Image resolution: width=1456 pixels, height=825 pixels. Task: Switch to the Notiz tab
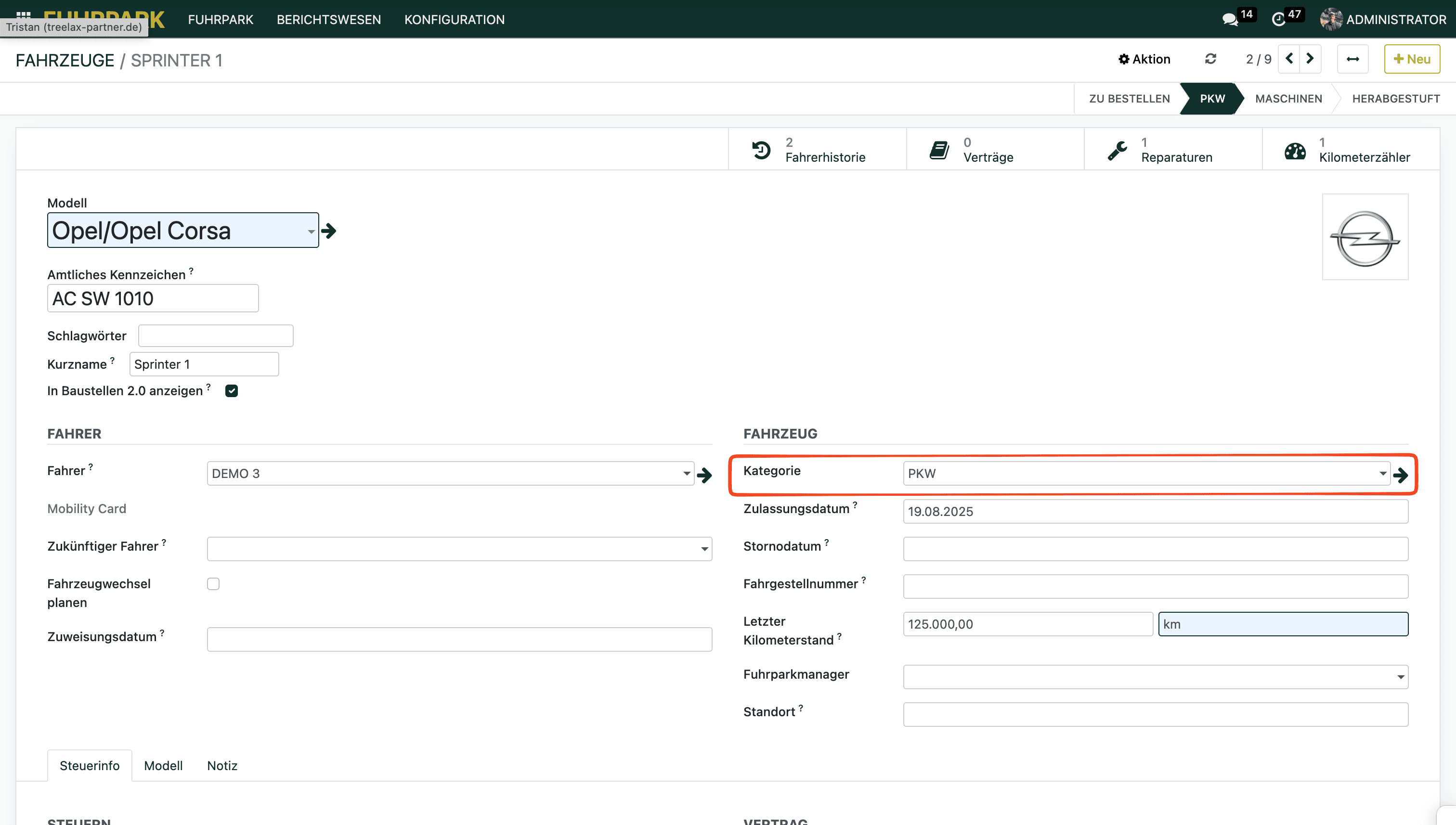221,765
